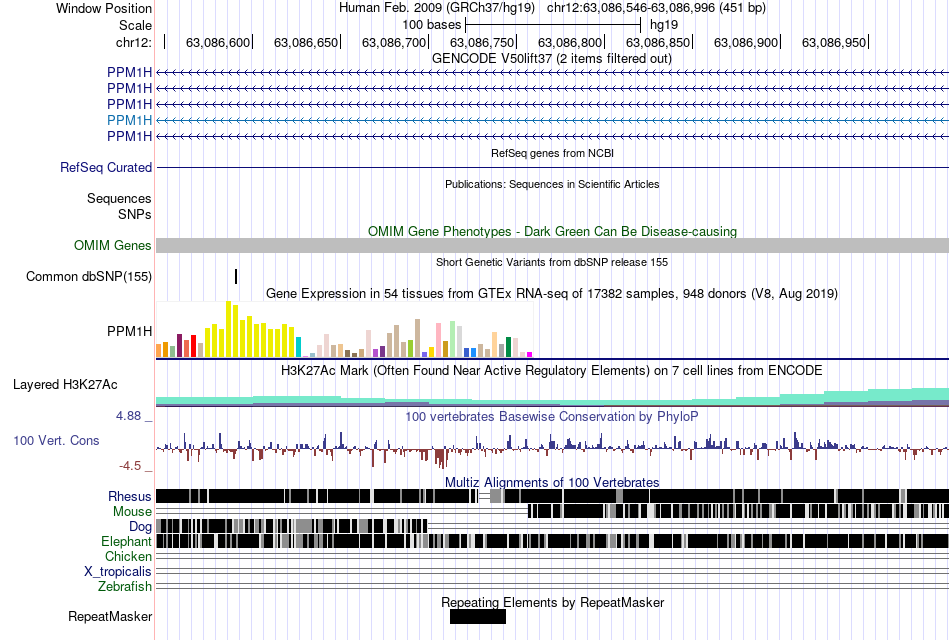Click the light-blue PPM1H transcript arrow line
950x640 pixels.
(553, 120)
